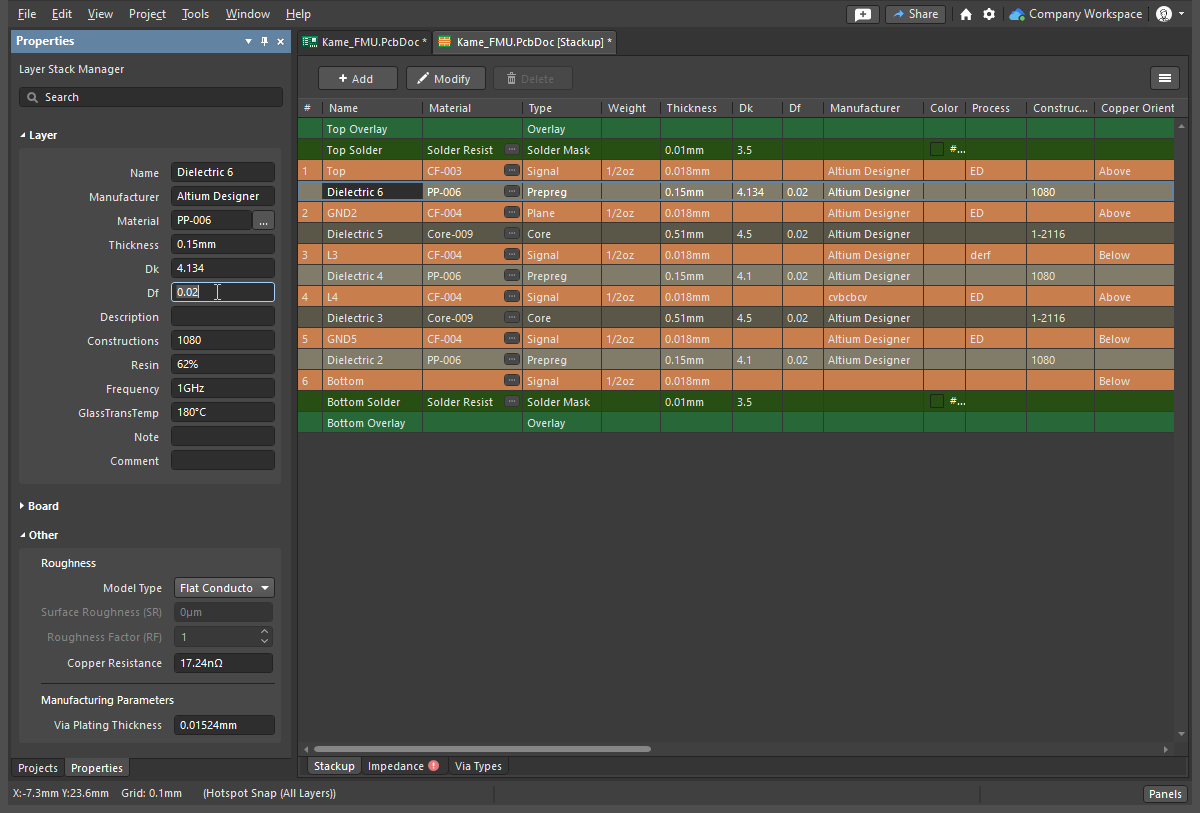The image size is (1200, 813).
Task: Click the Copper Resistance input field
Action: point(223,663)
